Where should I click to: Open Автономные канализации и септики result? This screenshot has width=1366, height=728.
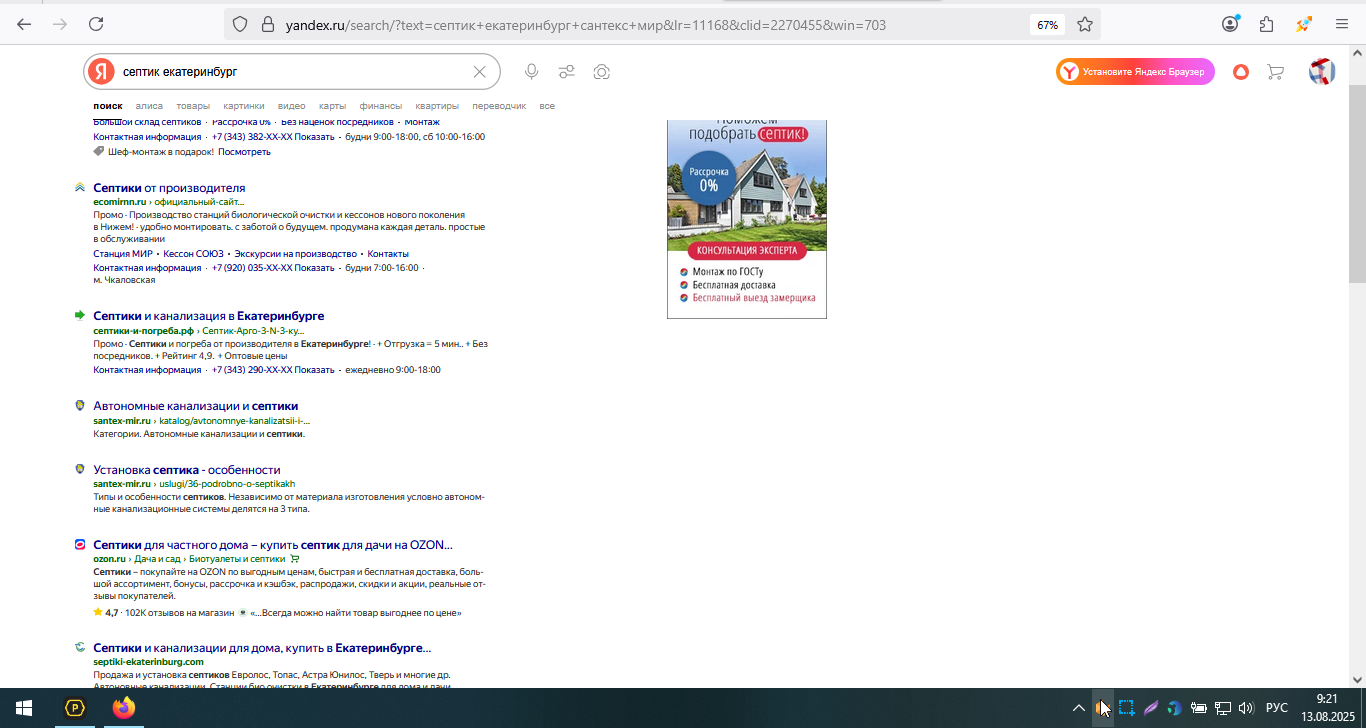(195, 406)
